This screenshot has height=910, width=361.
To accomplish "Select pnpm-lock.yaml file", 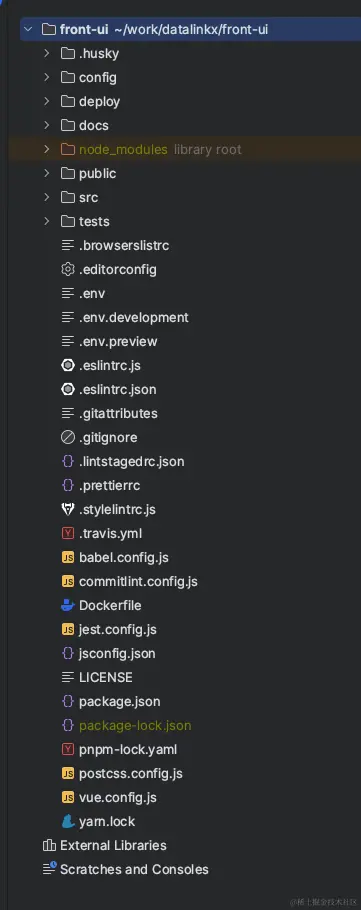I will [128, 749].
